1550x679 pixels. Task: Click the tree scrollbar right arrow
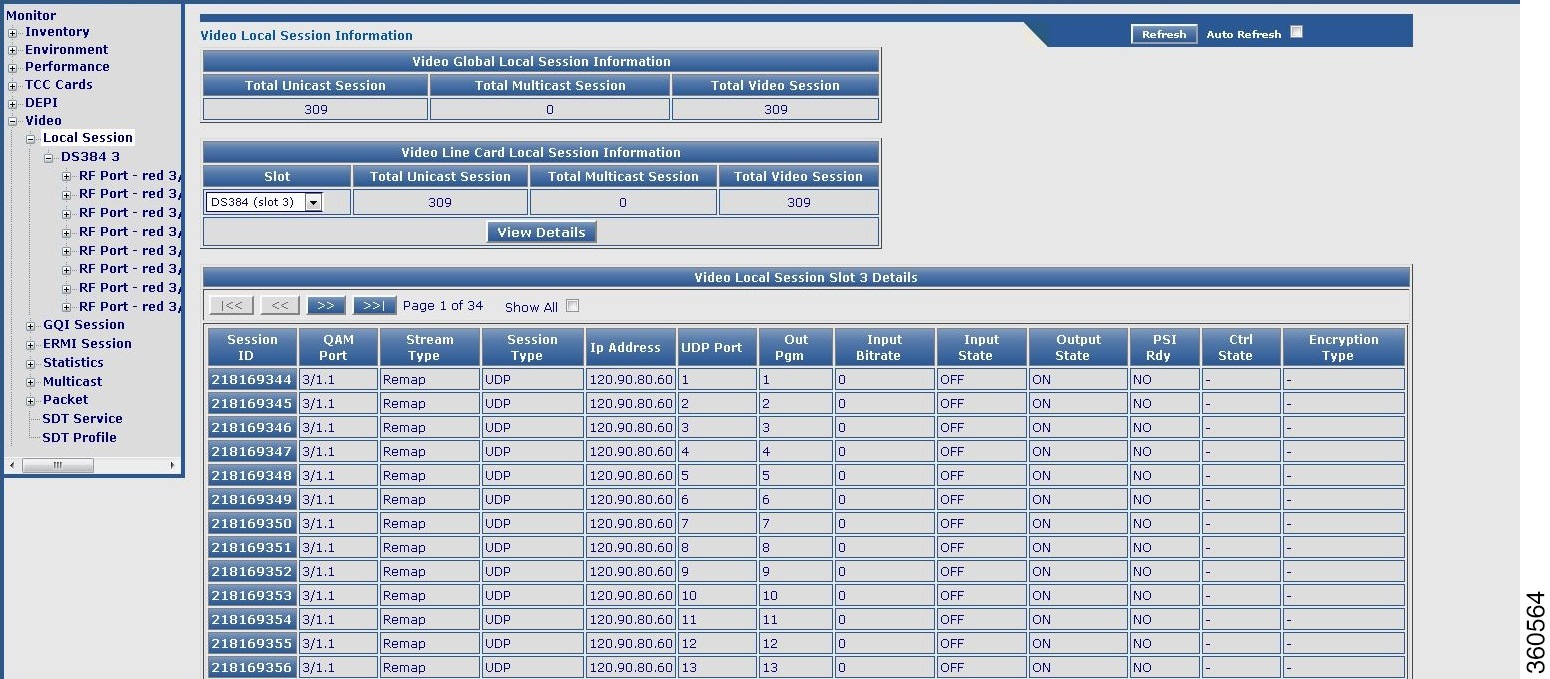click(x=172, y=465)
